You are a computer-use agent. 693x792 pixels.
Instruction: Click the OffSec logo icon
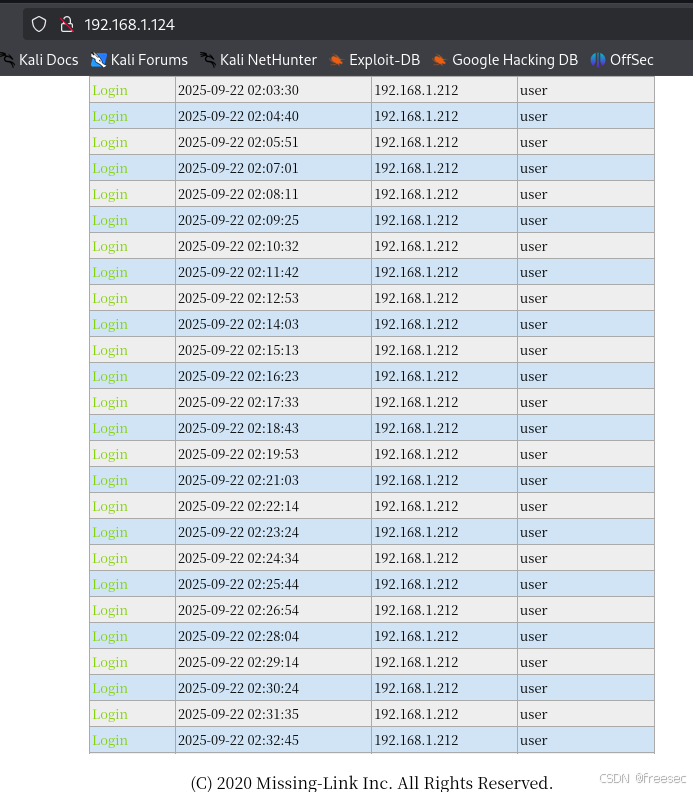[x=598, y=60]
